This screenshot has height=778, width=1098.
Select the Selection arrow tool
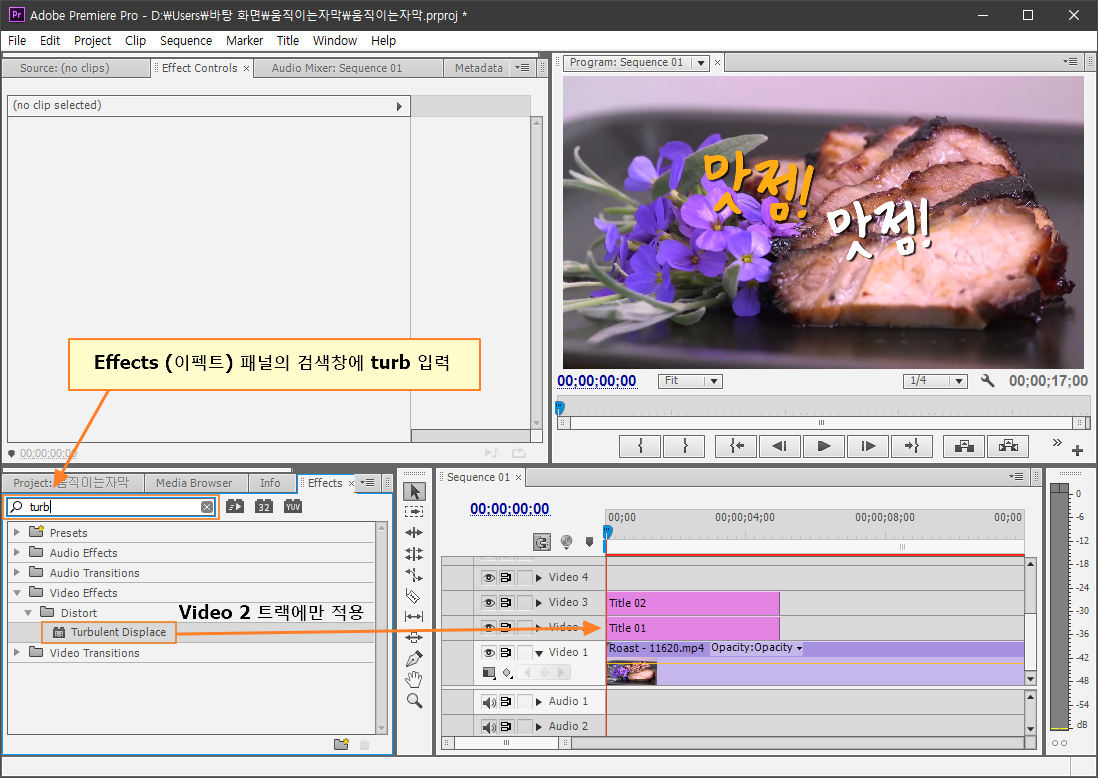click(414, 492)
